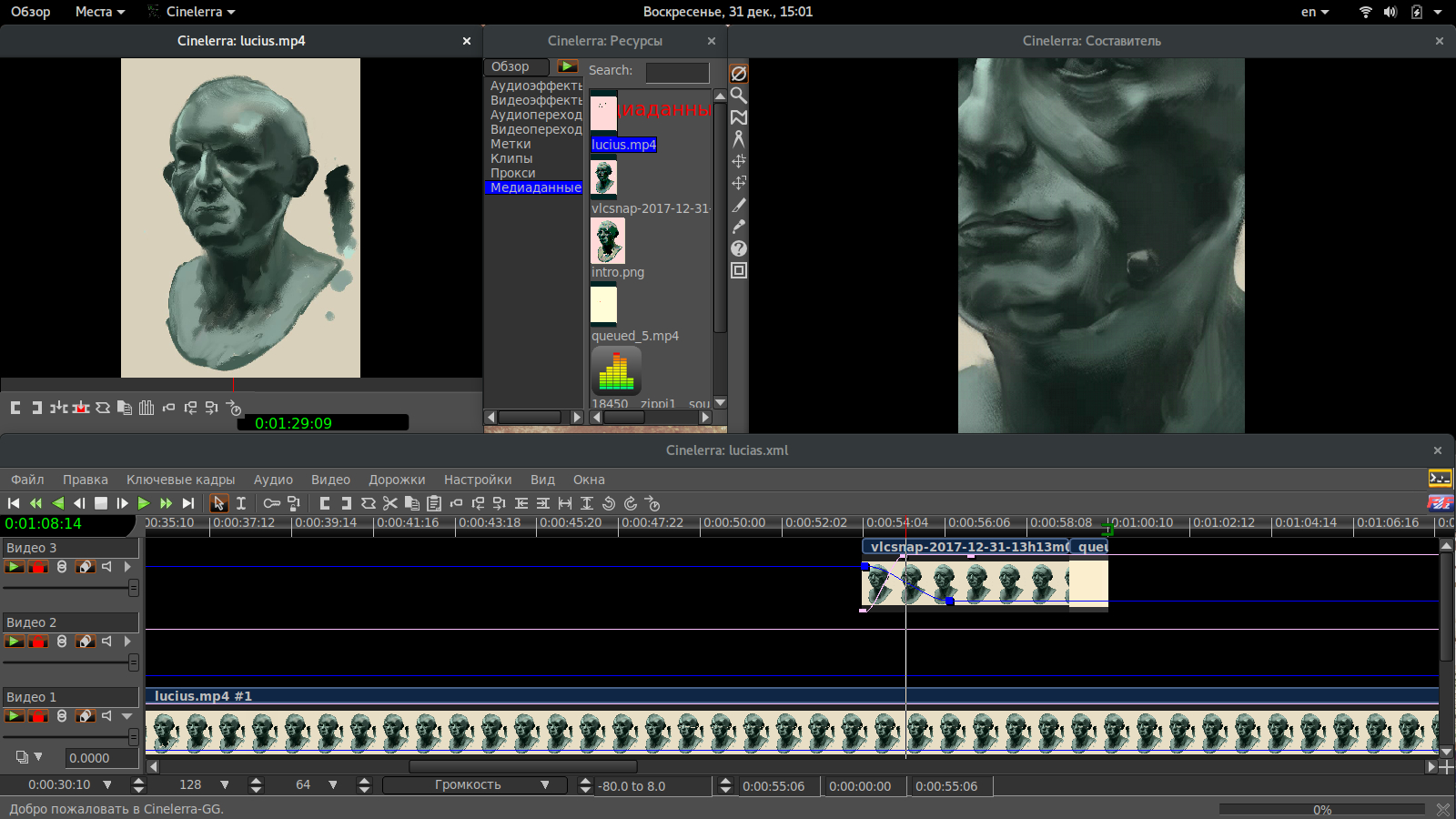Screen dimensions: 1456x819
Task: Click the scissors cut icon in timeline toolbar
Action: (390, 503)
